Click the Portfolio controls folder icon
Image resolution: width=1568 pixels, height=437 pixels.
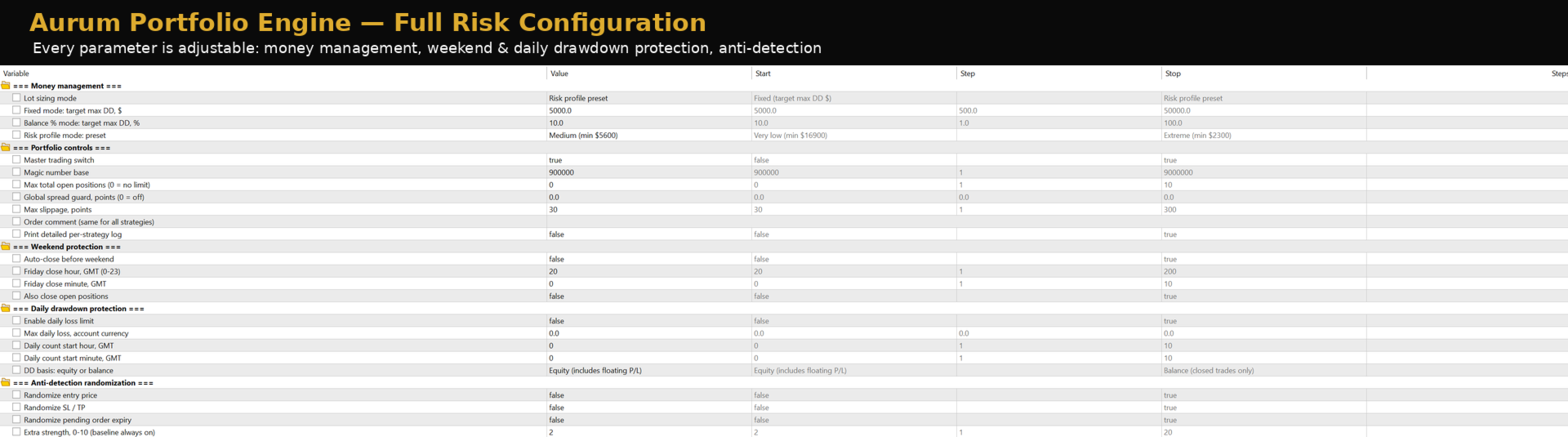coord(6,148)
